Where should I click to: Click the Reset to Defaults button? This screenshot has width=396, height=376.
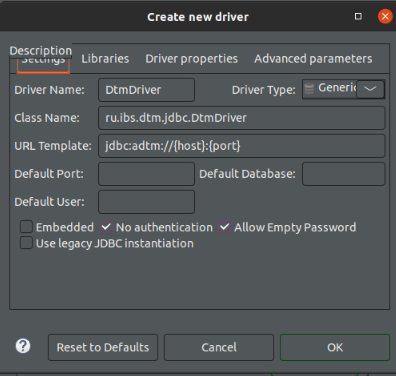click(x=103, y=347)
